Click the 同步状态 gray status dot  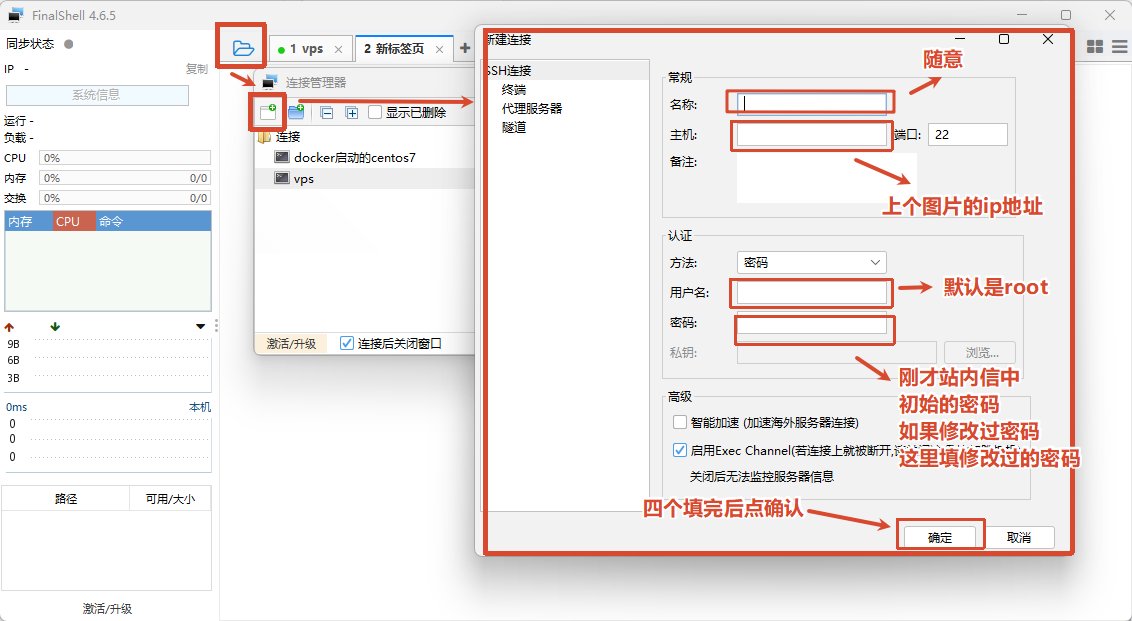(69, 43)
